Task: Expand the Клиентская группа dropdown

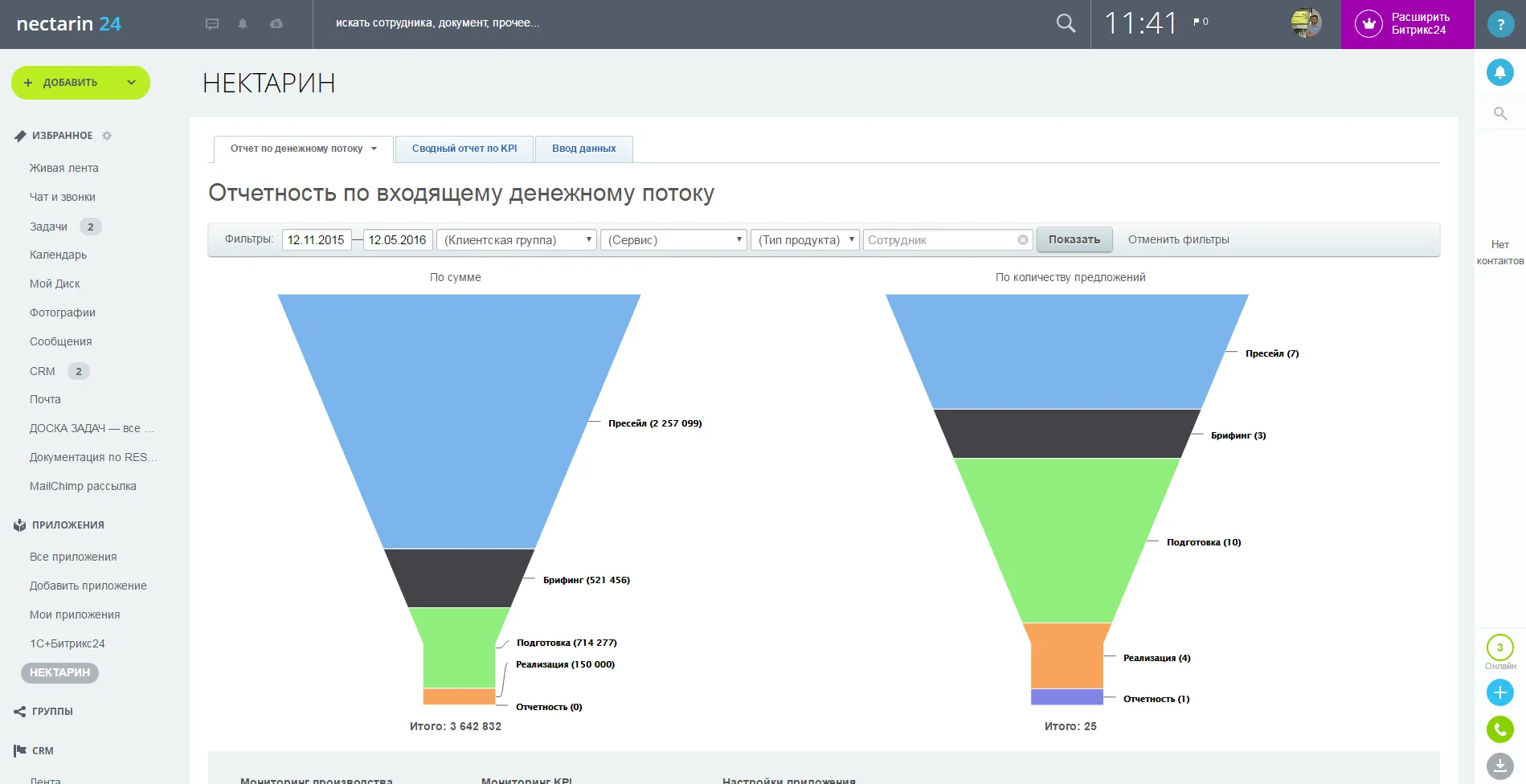Action: click(x=519, y=240)
